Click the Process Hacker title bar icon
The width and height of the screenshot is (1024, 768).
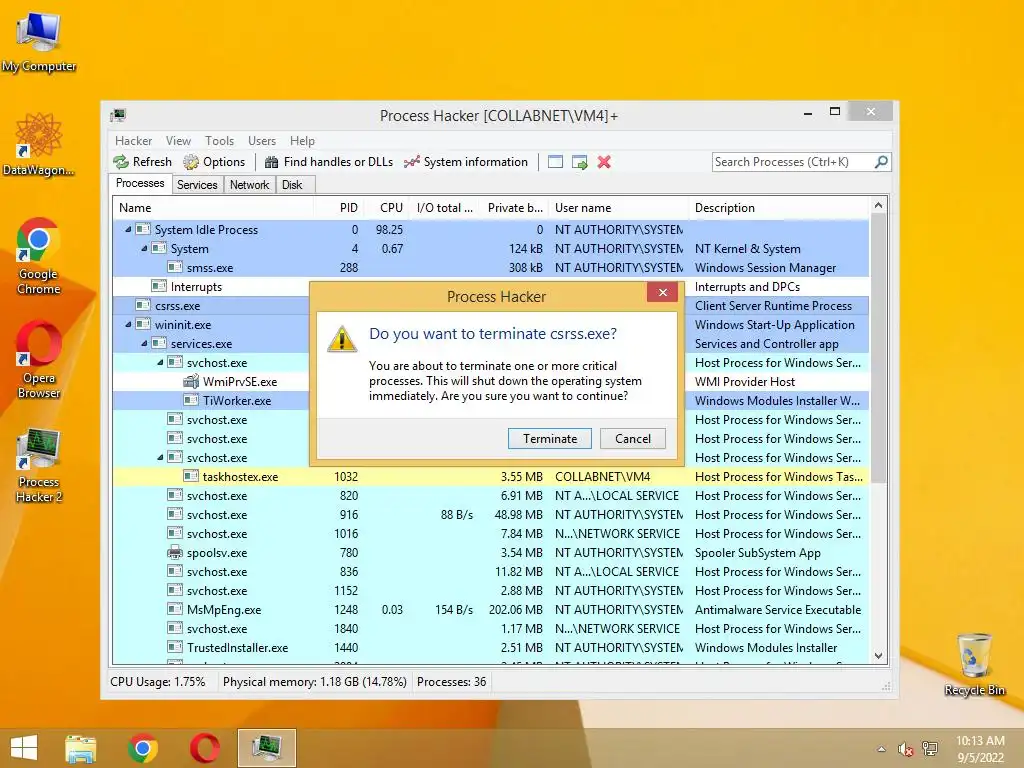click(x=118, y=116)
